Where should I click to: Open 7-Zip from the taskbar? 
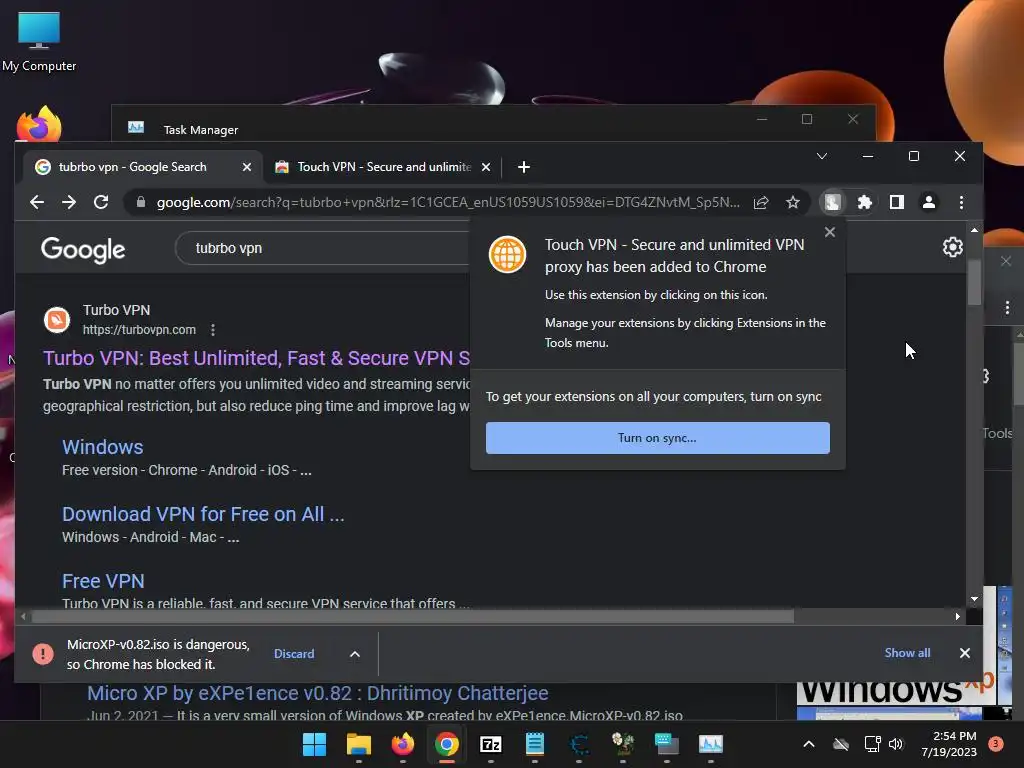coord(490,744)
